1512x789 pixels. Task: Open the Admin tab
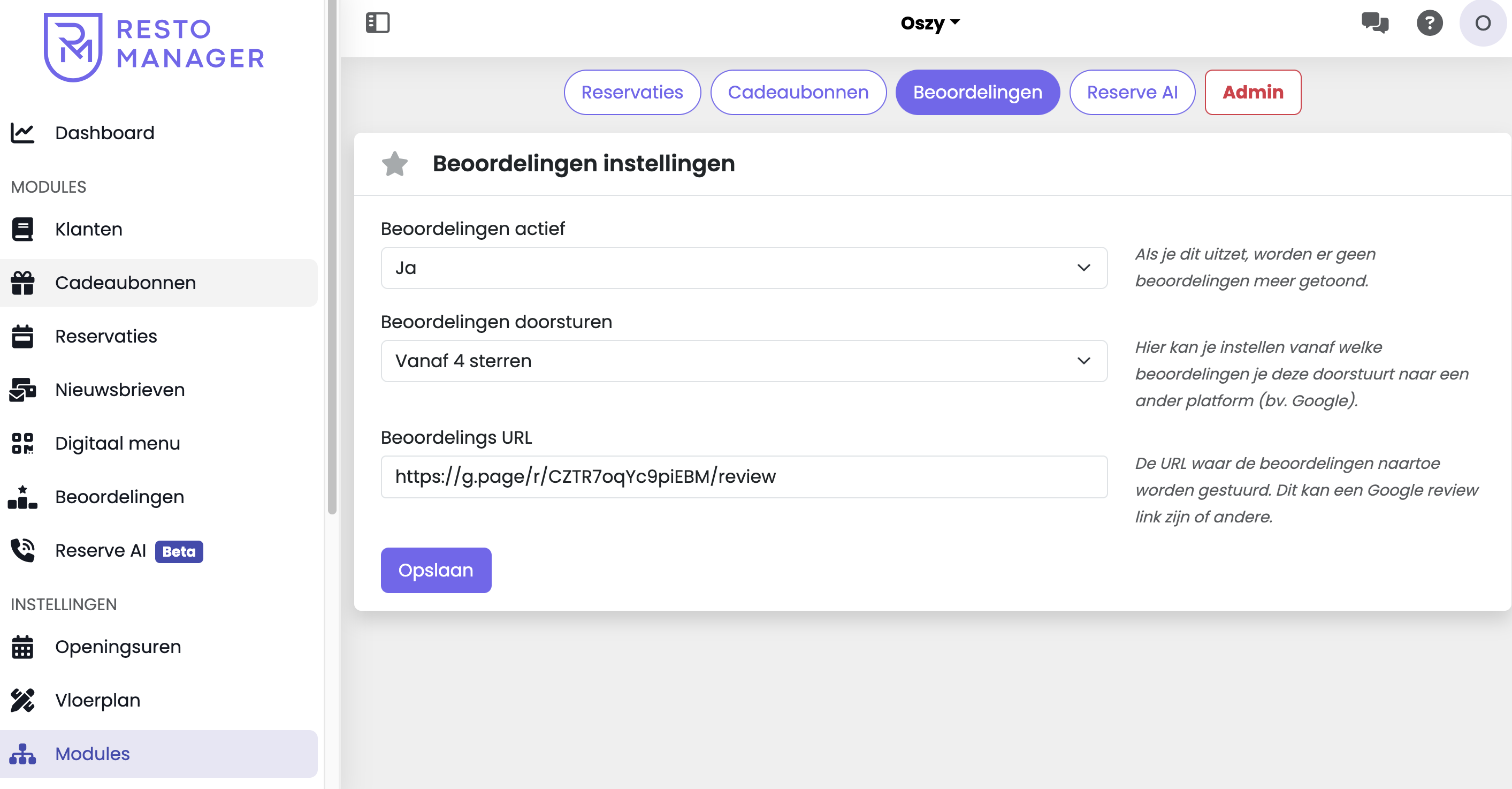click(1253, 92)
